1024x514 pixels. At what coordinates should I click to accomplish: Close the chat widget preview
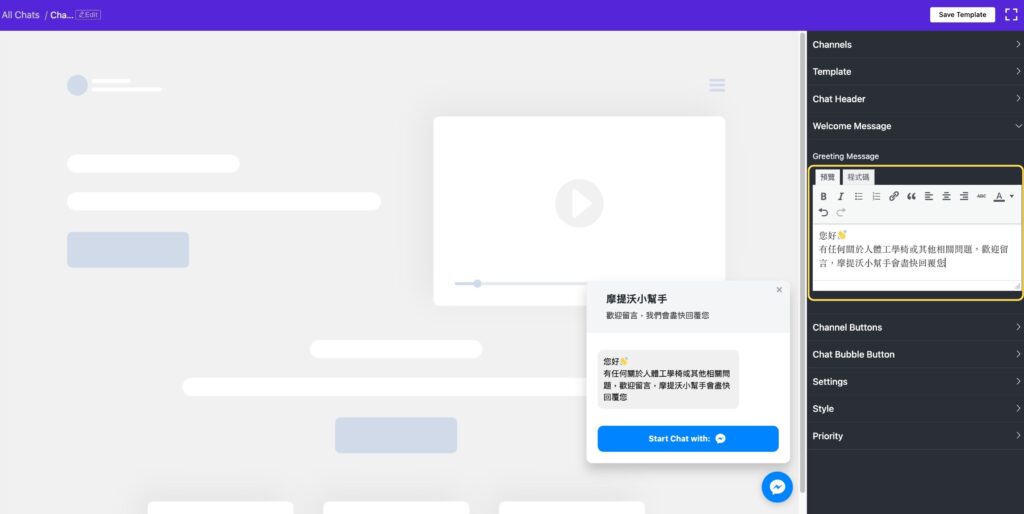[x=779, y=289]
